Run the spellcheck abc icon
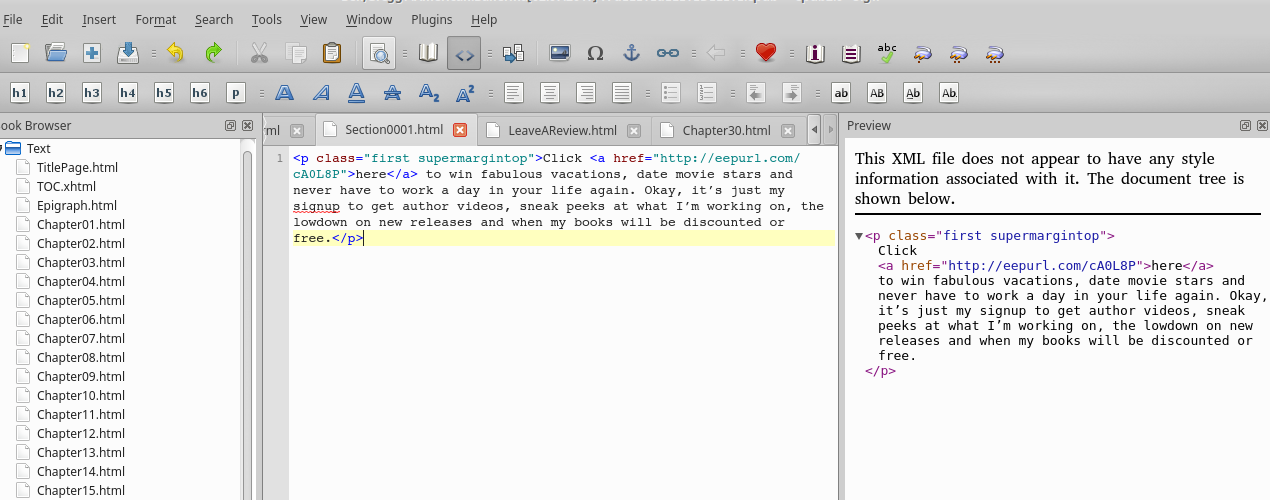 (886, 53)
